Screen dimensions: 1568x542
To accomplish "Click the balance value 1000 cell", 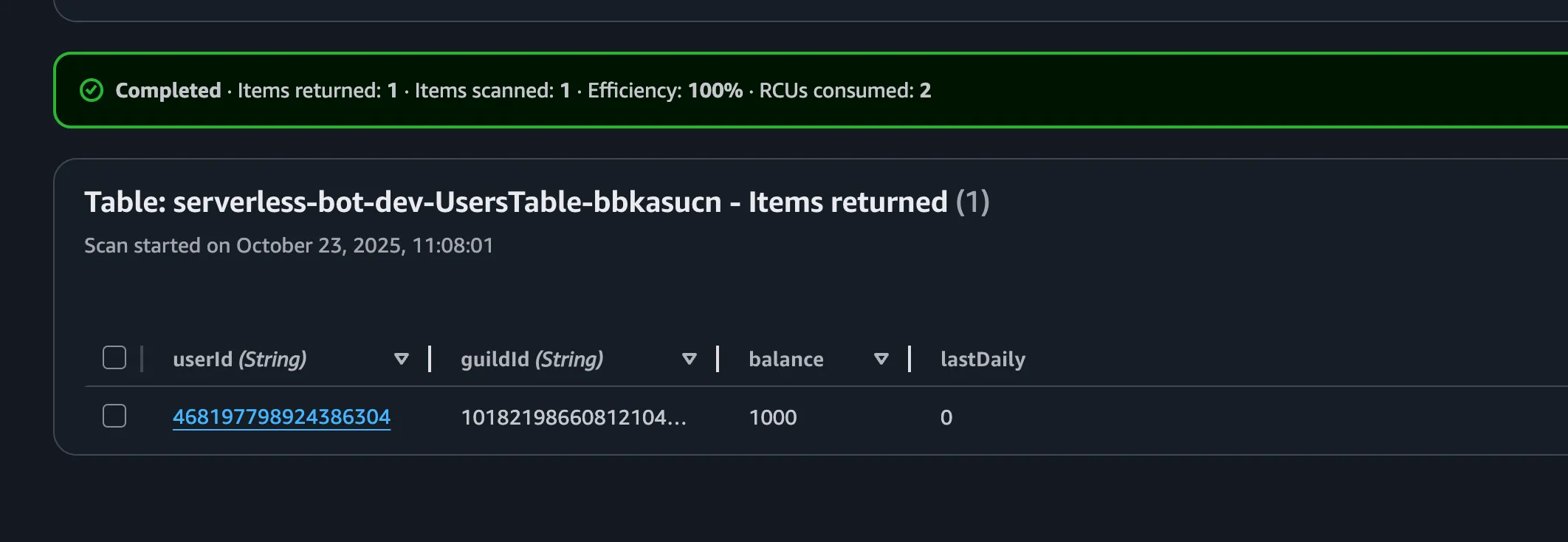I will coord(772,417).
